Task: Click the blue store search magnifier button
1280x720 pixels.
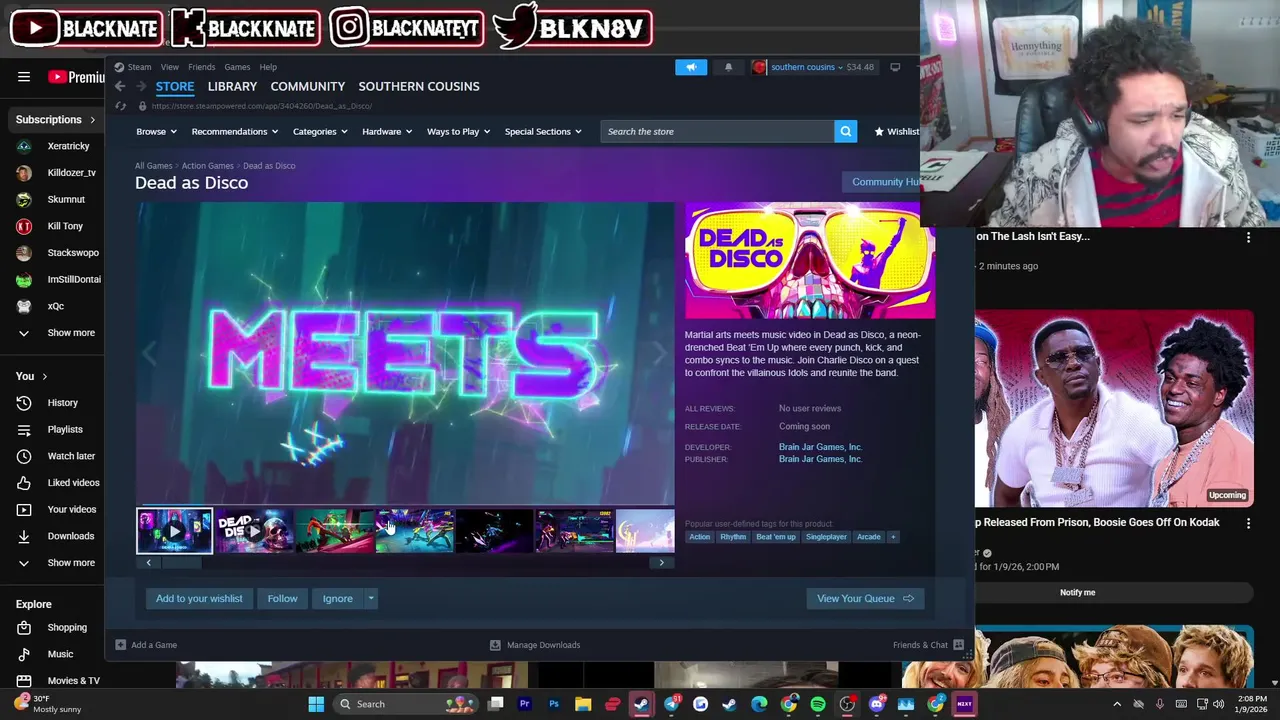Action: pos(846,131)
